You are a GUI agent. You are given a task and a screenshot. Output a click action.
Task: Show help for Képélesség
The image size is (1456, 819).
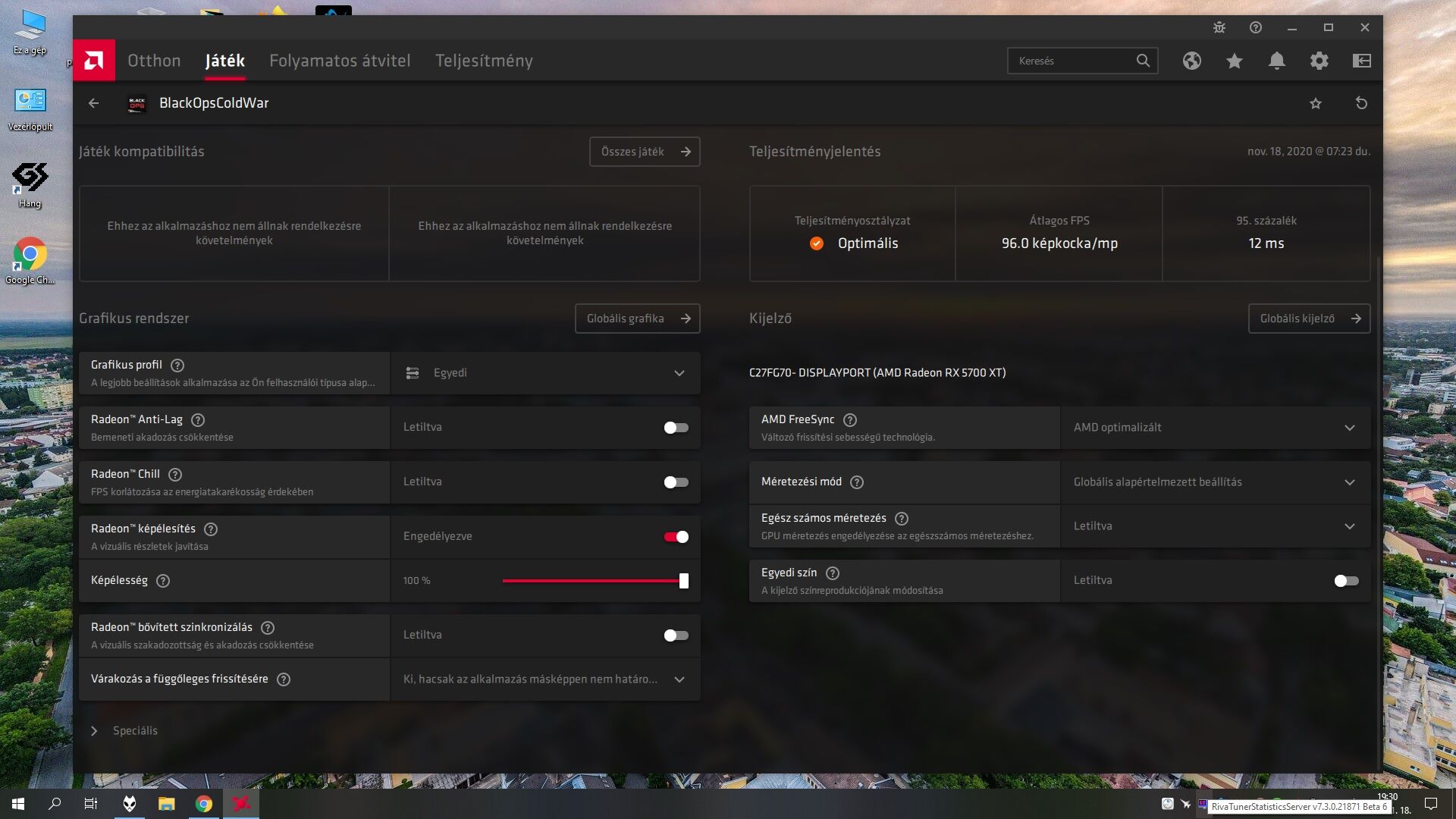tap(163, 581)
